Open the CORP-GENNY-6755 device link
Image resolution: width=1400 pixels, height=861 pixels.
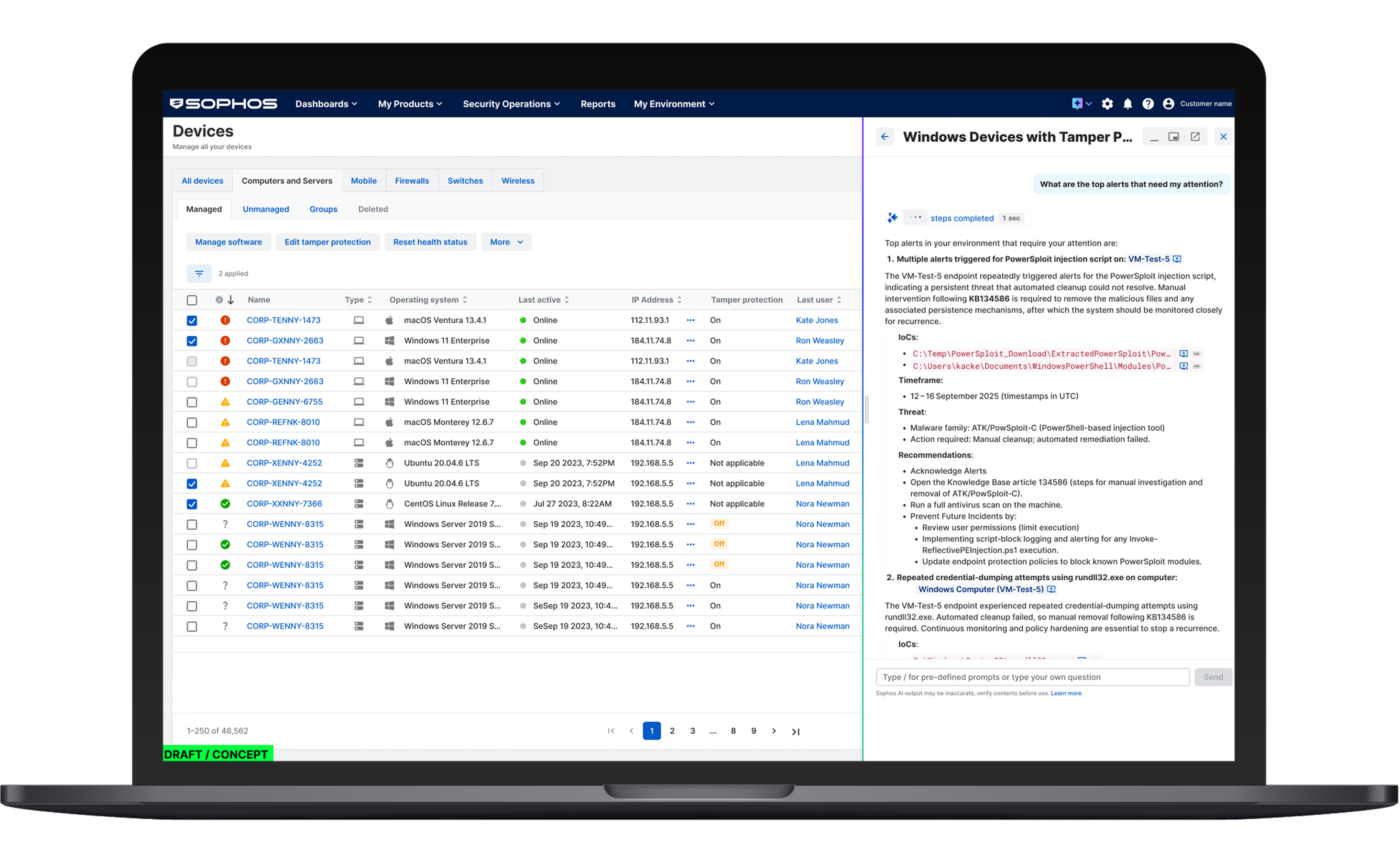284,402
